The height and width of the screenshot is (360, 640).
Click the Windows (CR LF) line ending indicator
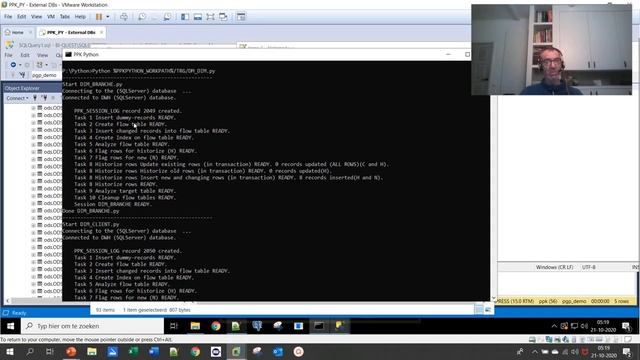[554, 267]
